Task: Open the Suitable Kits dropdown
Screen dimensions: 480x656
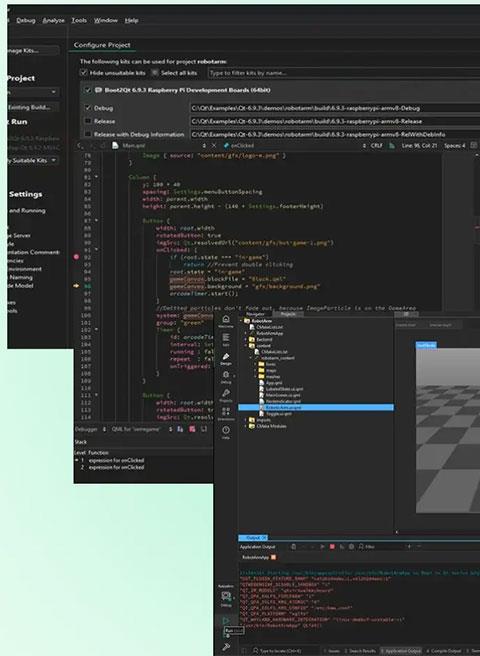Action: (x=33, y=160)
